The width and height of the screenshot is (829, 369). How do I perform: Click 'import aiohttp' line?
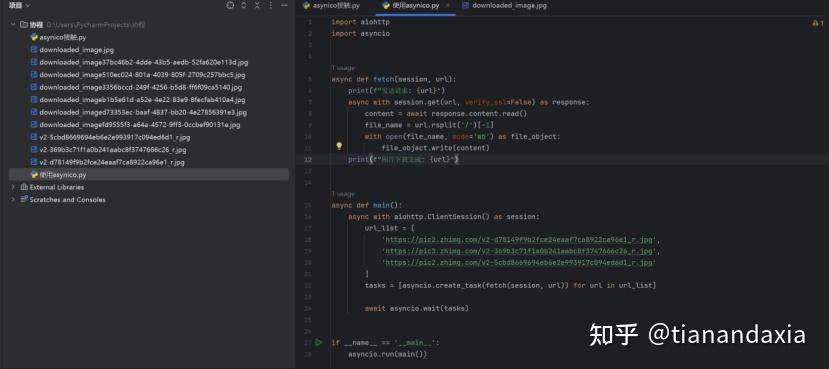click(361, 23)
